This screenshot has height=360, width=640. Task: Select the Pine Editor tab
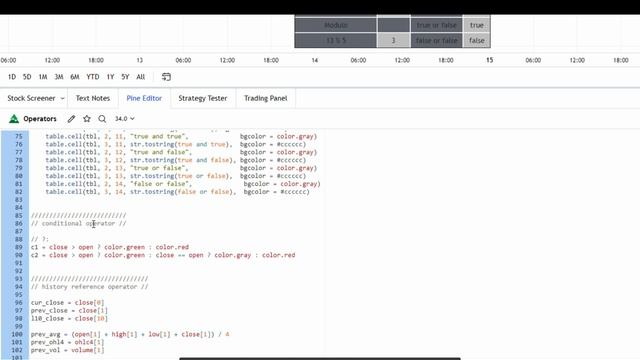point(144,98)
